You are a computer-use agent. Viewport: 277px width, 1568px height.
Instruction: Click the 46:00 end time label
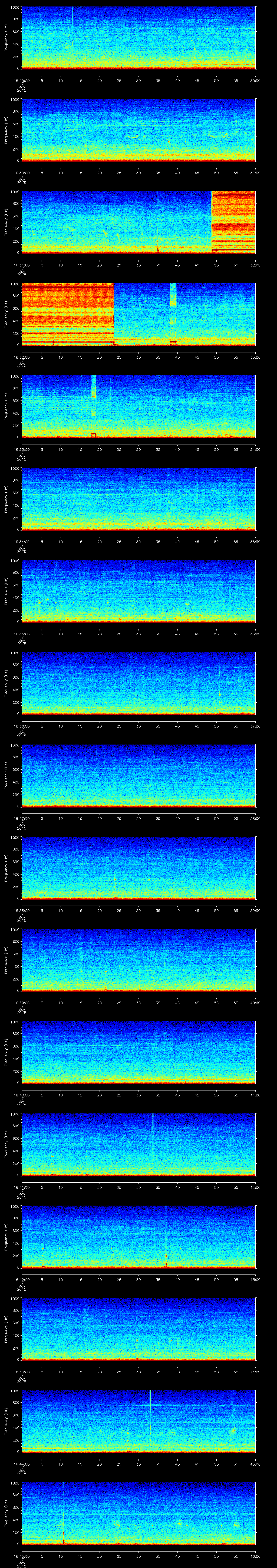[x=256, y=1556]
